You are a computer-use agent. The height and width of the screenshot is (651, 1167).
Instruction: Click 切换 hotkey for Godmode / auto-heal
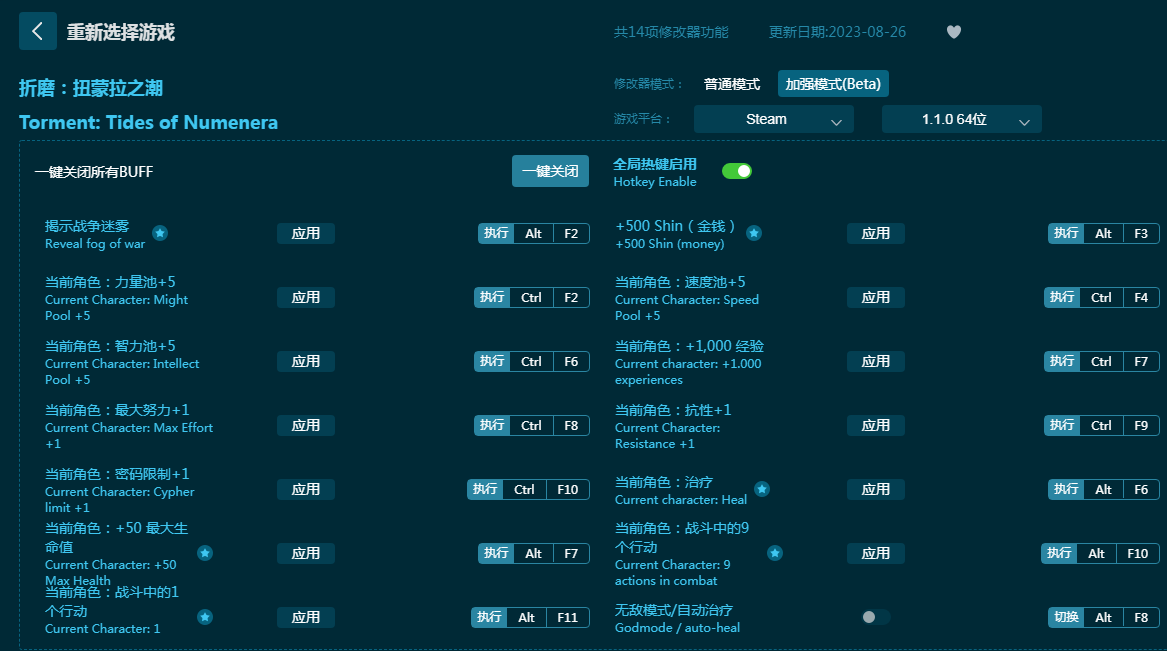[x=1067, y=618]
